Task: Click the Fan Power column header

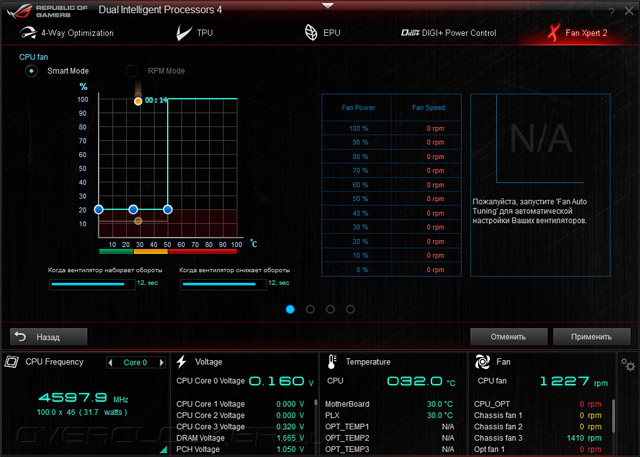Action: 358,108
